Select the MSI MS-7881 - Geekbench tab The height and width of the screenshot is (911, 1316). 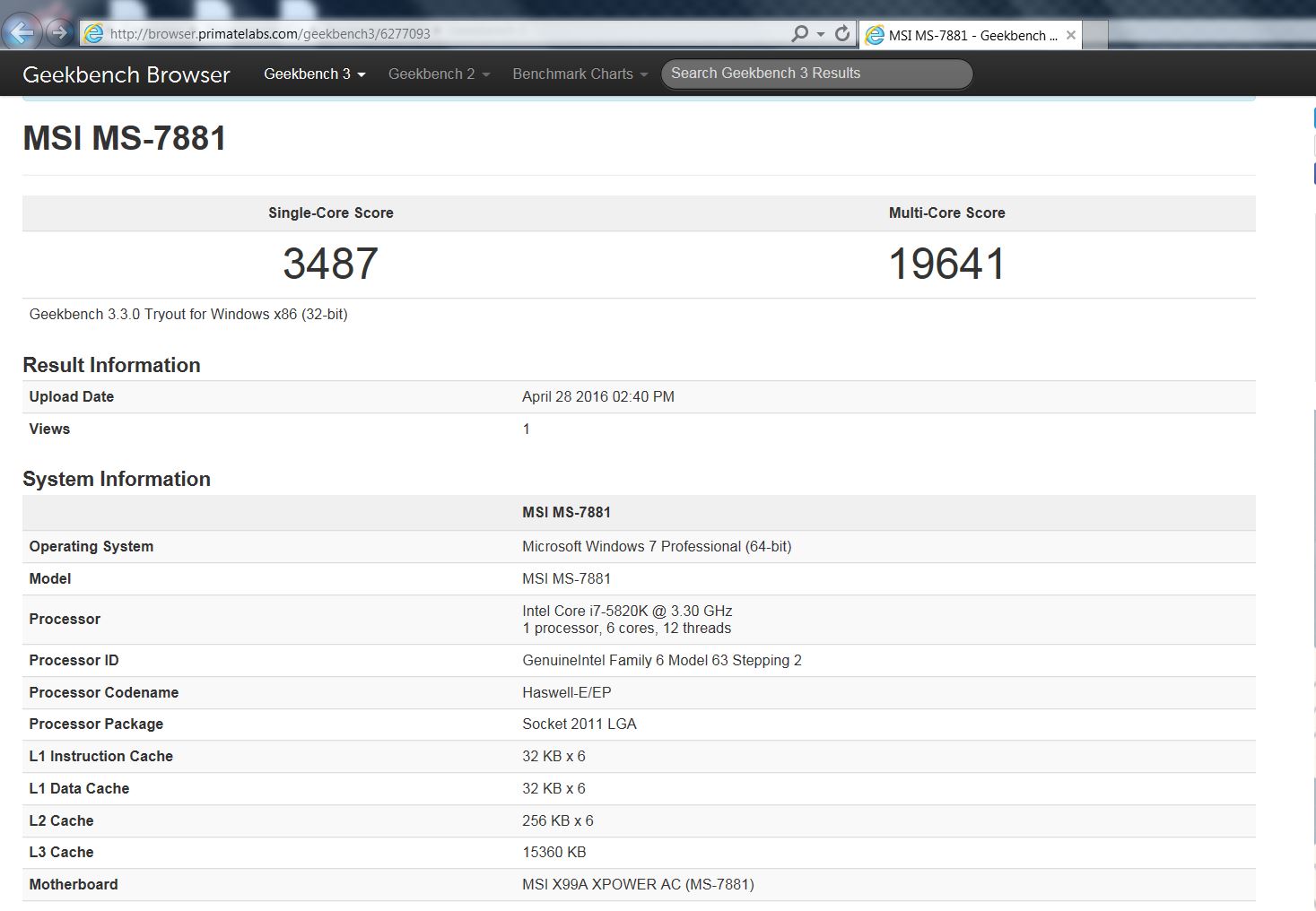click(970, 35)
